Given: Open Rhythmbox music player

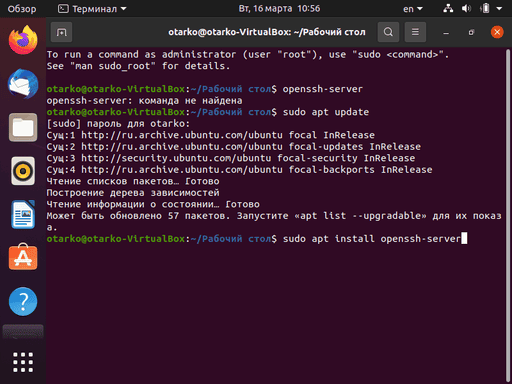Looking at the screenshot, I should pyautogui.click(x=23, y=171).
